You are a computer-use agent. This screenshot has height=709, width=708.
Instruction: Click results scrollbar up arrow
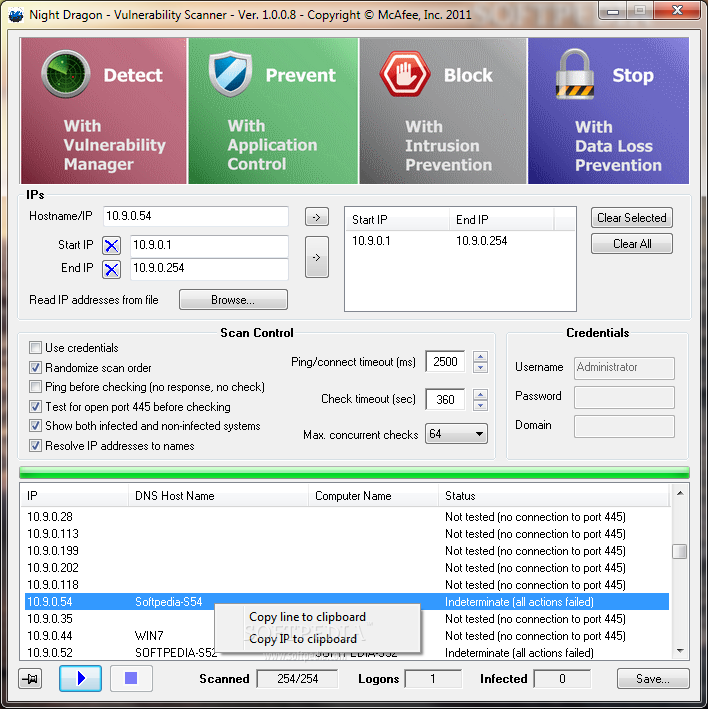pyautogui.click(x=680, y=493)
